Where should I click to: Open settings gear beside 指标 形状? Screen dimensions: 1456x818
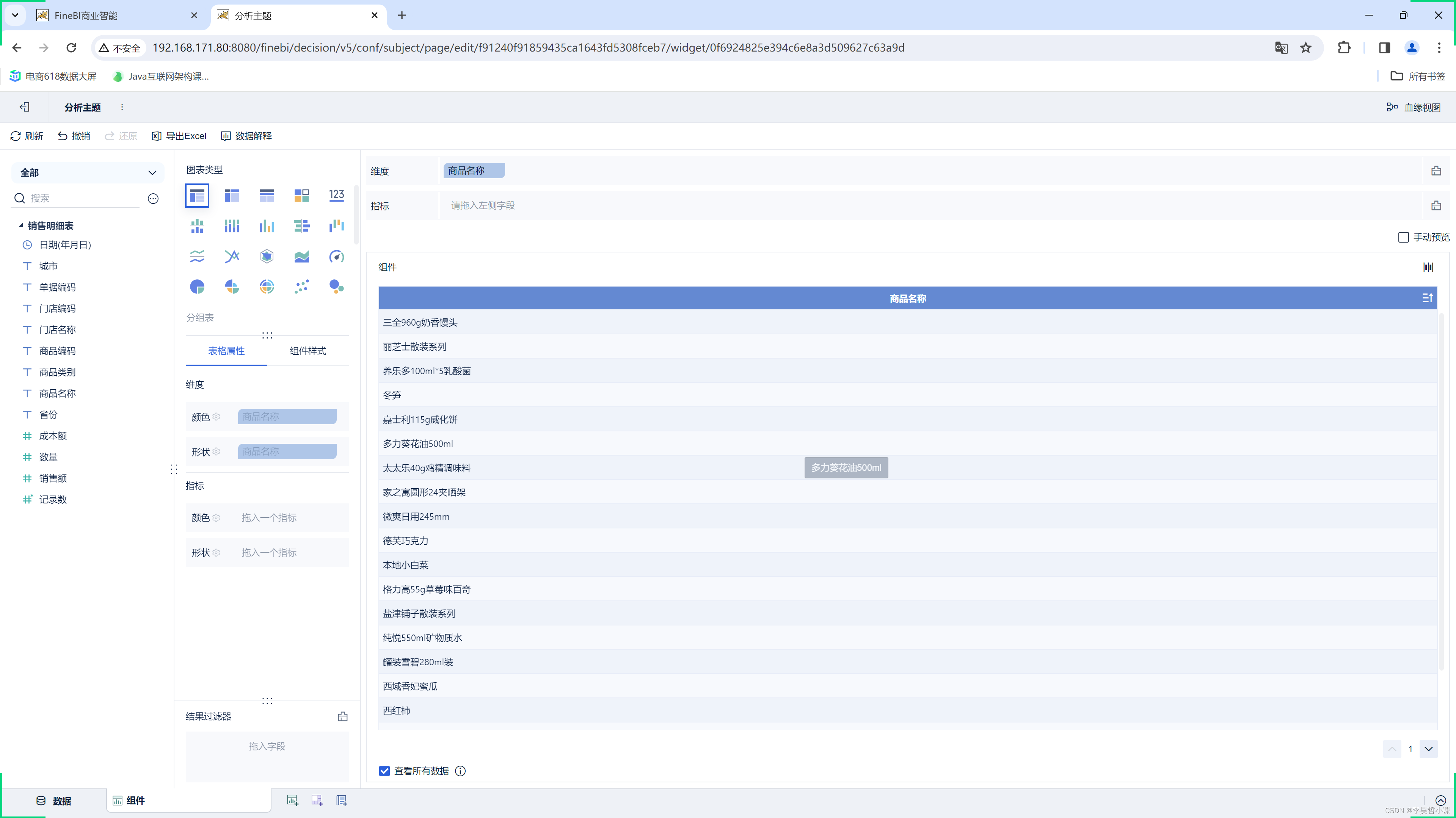click(x=216, y=553)
